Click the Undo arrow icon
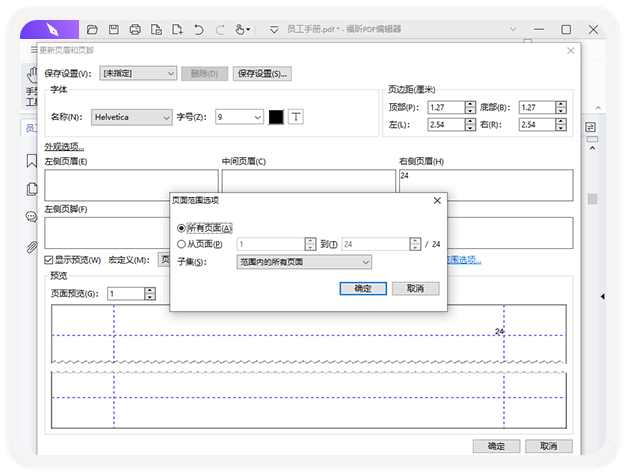 coord(198,30)
